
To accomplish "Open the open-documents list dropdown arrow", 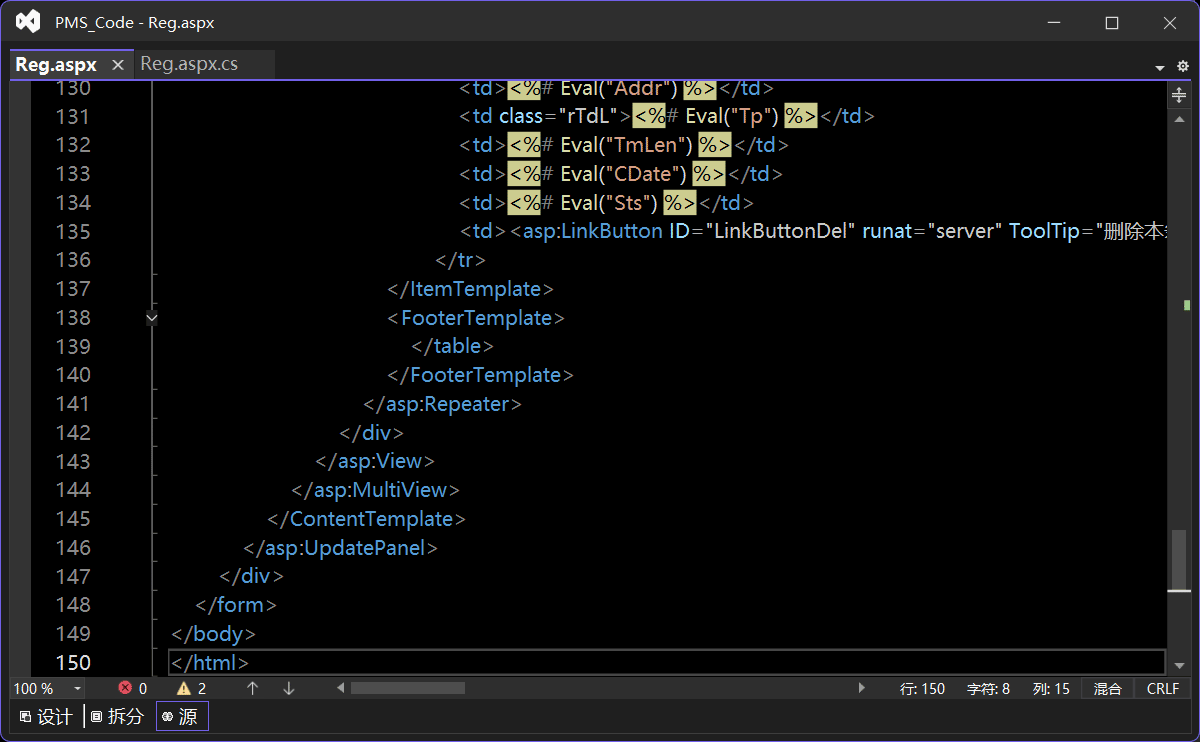I will click(x=1160, y=67).
